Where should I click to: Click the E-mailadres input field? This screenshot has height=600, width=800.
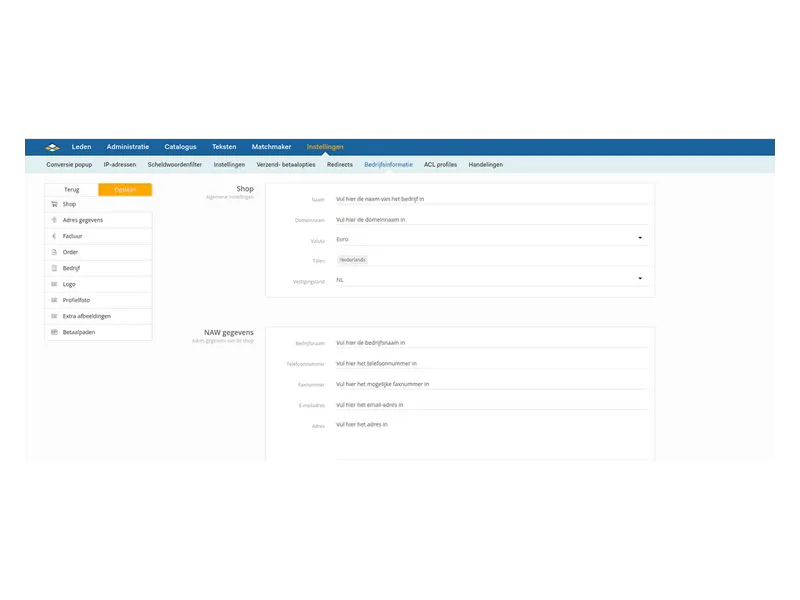tap(492, 405)
